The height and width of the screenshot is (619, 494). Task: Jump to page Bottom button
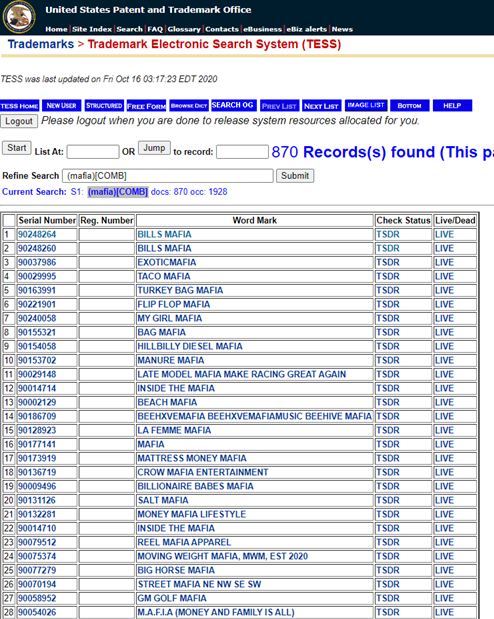(409, 105)
